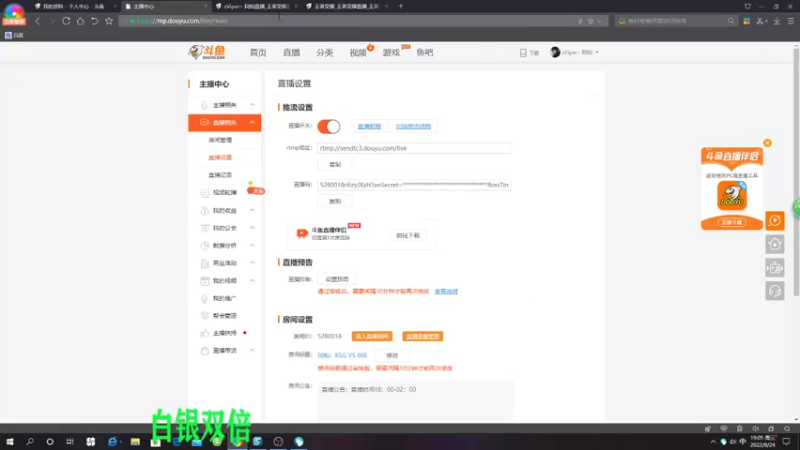Click the Douyu logo

coord(207,52)
